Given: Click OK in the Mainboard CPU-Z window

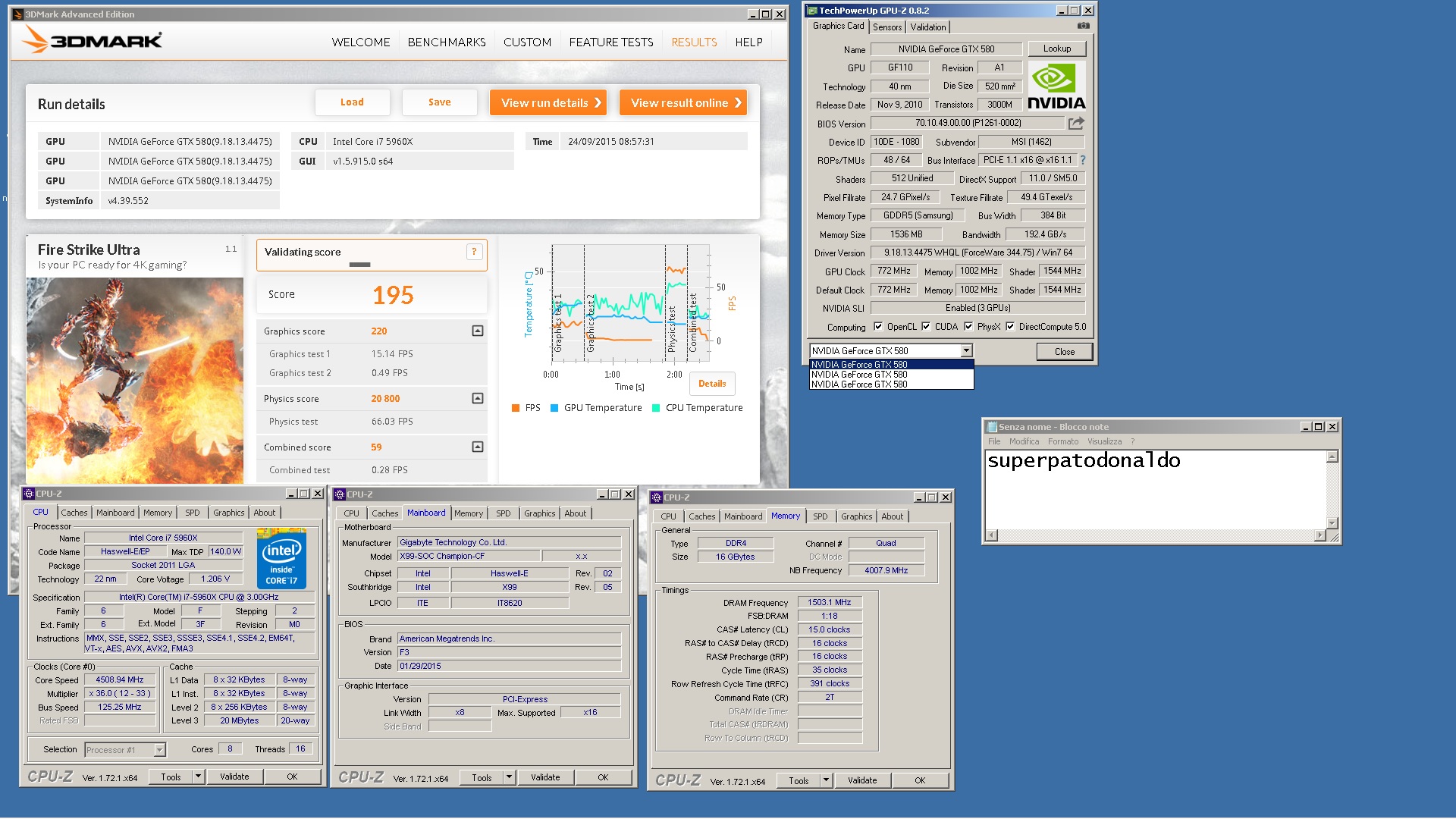Looking at the screenshot, I should point(603,777).
